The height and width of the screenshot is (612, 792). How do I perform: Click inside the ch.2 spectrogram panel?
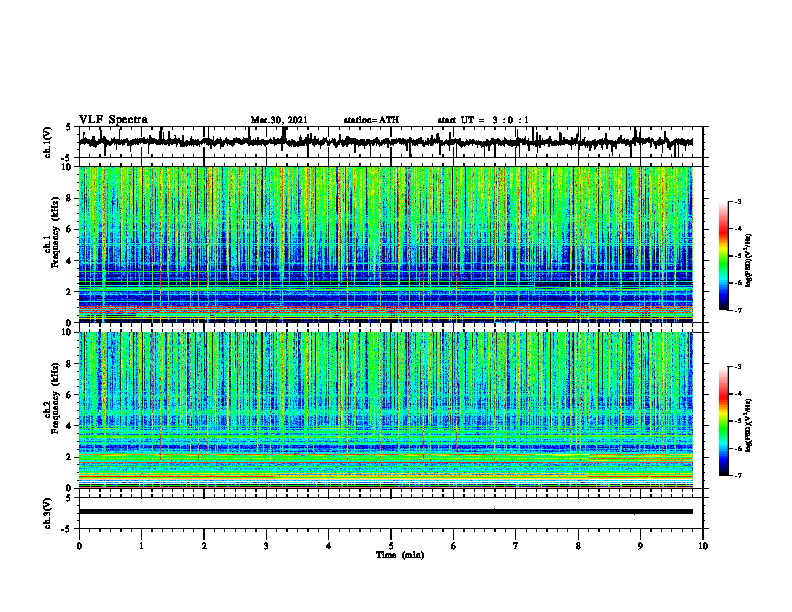386,410
